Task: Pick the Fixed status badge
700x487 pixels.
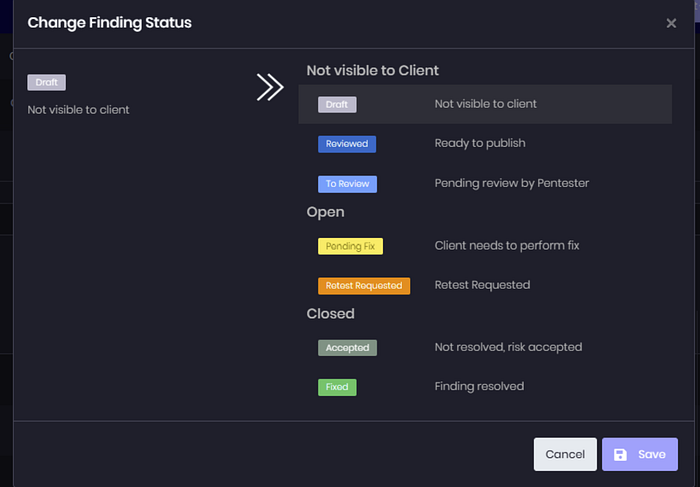Action: tap(337, 387)
